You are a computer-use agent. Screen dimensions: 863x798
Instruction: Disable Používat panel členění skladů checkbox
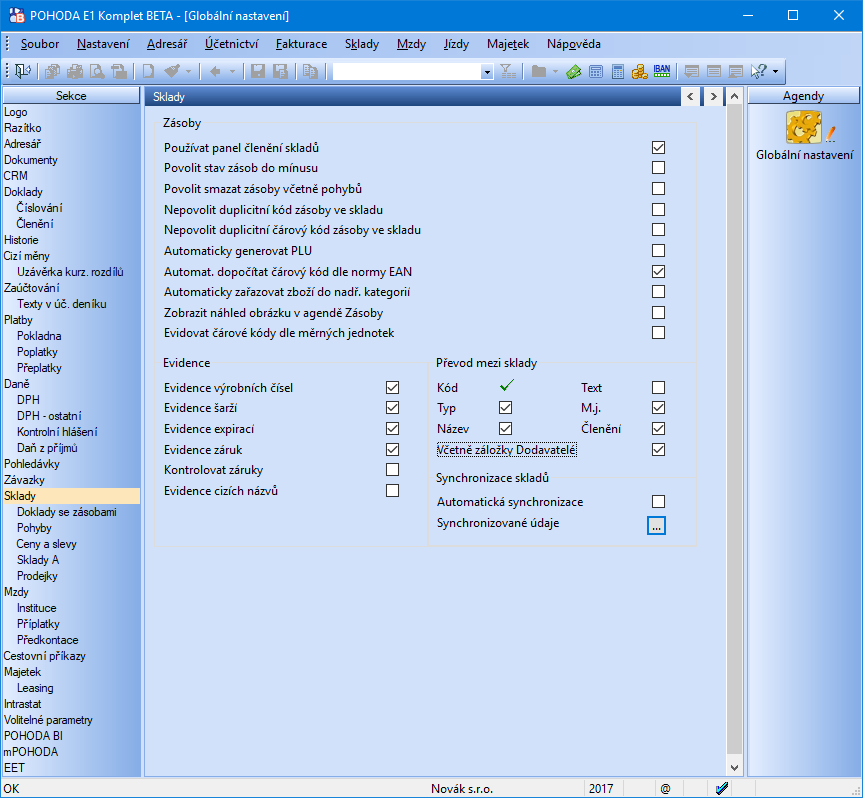click(x=658, y=147)
